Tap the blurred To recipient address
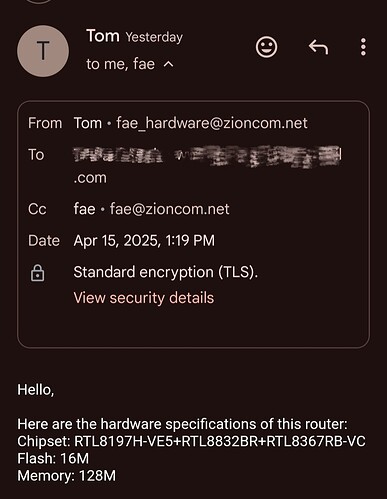 (x=207, y=165)
